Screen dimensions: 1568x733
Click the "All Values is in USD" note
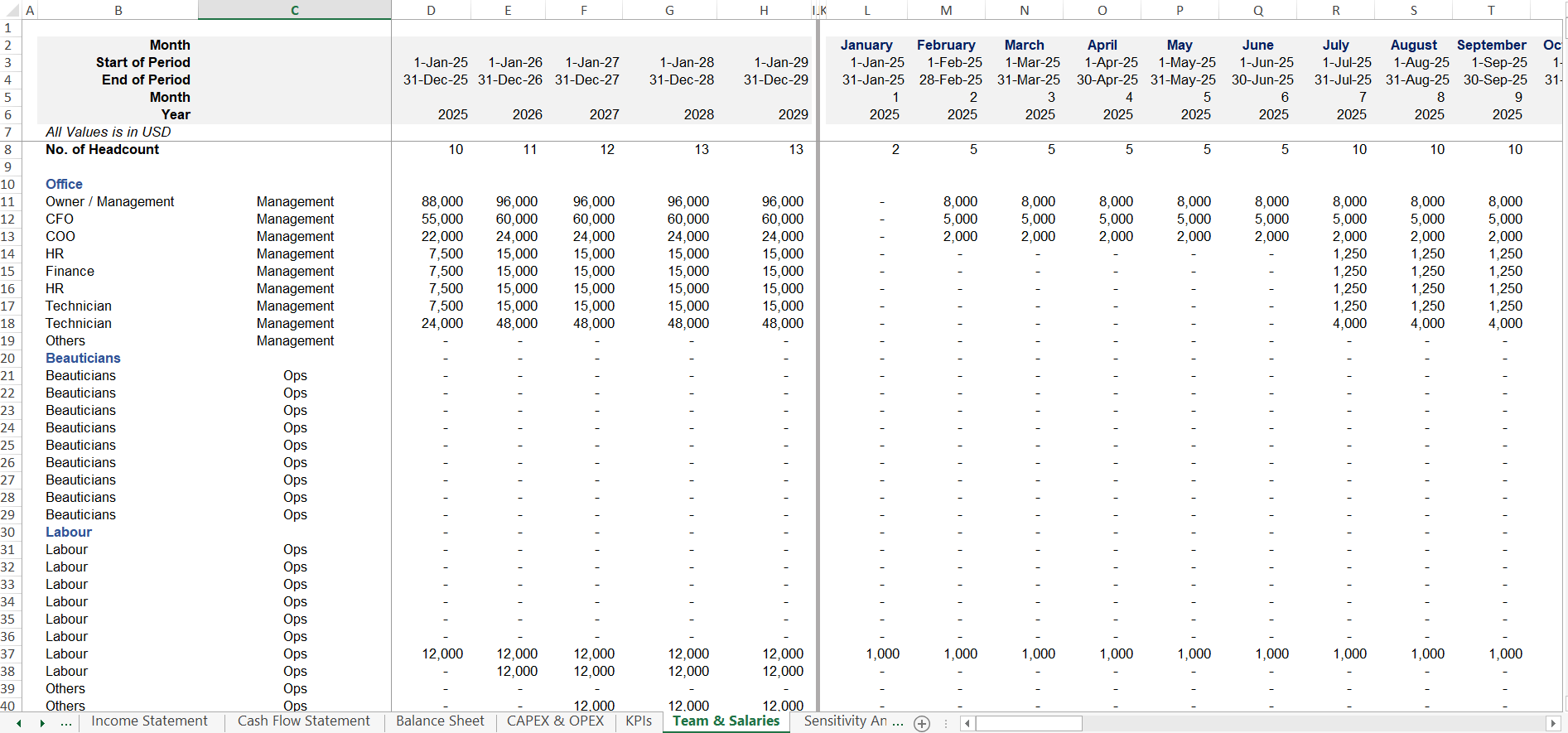click(x=109, y=133)
